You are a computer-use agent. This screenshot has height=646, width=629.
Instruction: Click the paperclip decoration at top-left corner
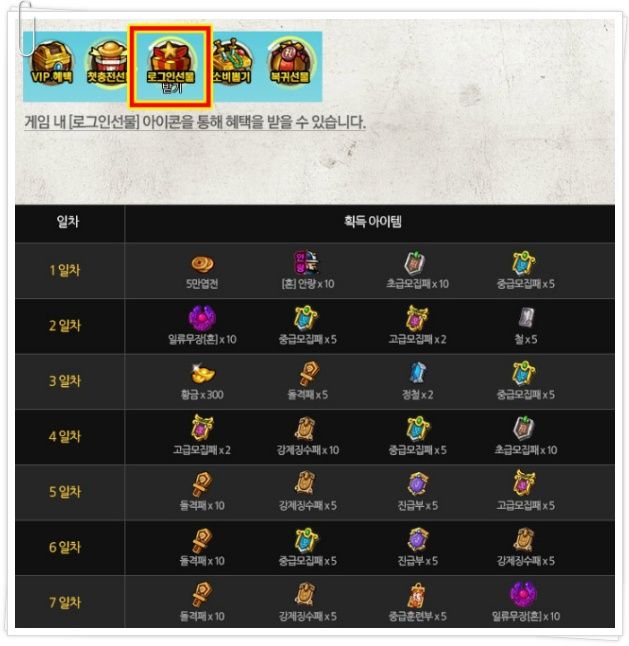pyautogui.click(x=26, y=28)
